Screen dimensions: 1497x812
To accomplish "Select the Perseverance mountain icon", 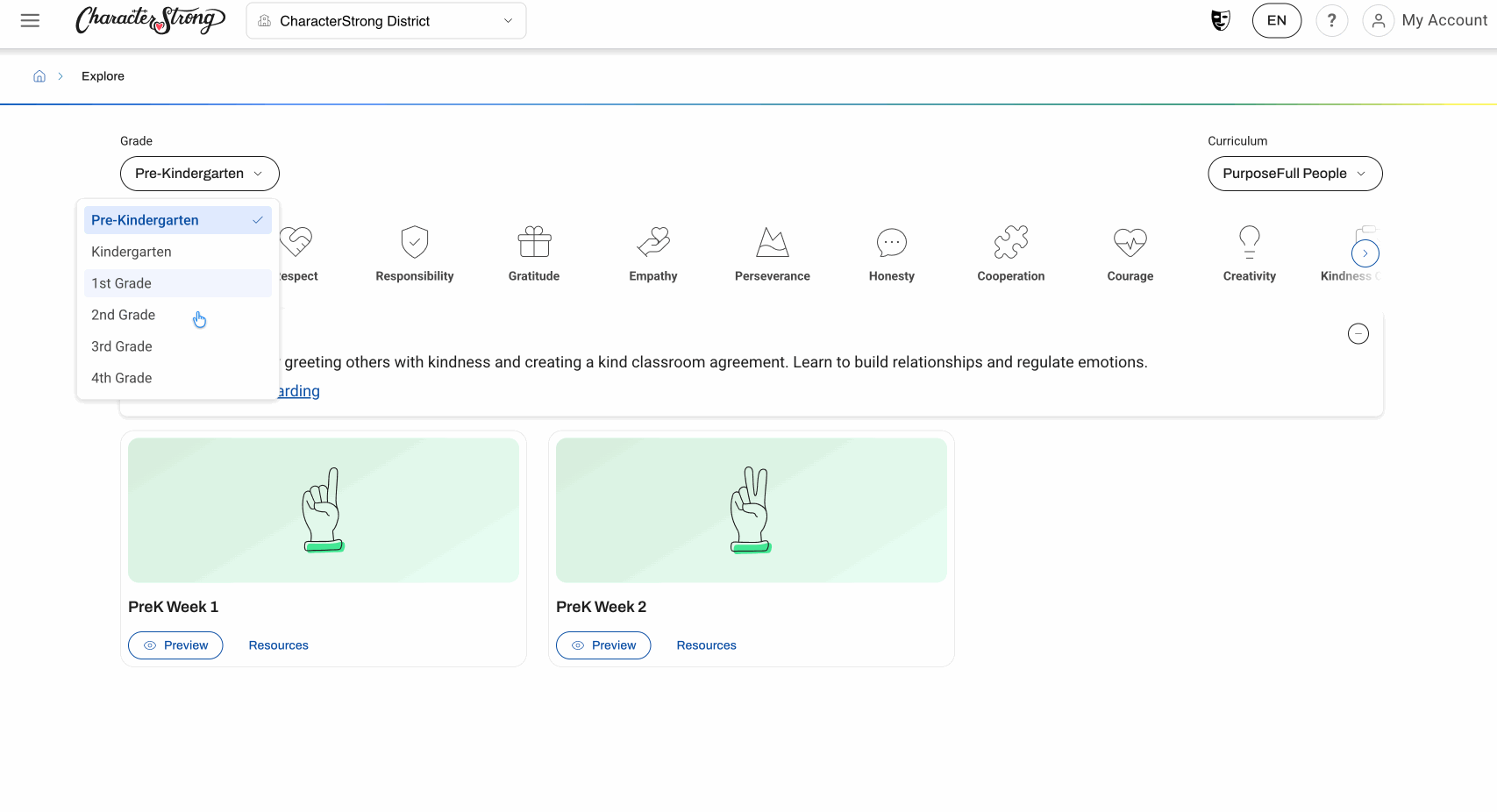I will pos(773,242).
